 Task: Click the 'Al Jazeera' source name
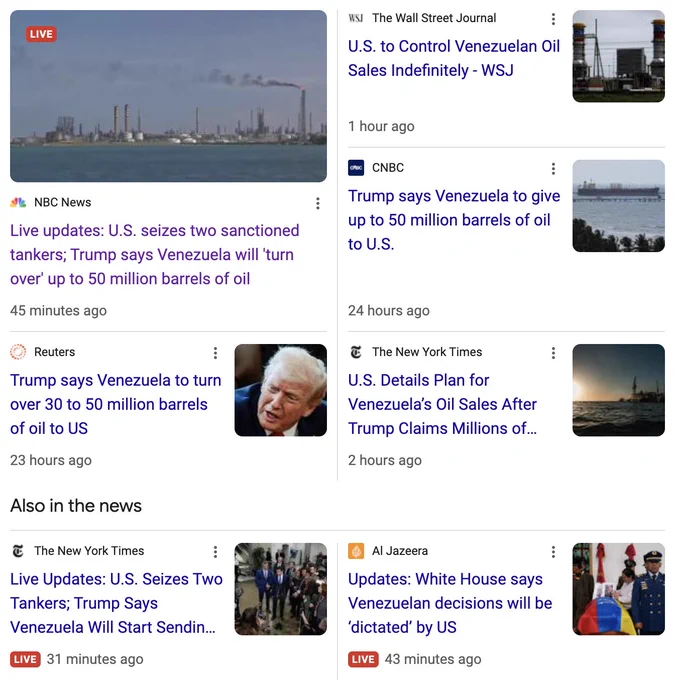[x=400, y=551]
